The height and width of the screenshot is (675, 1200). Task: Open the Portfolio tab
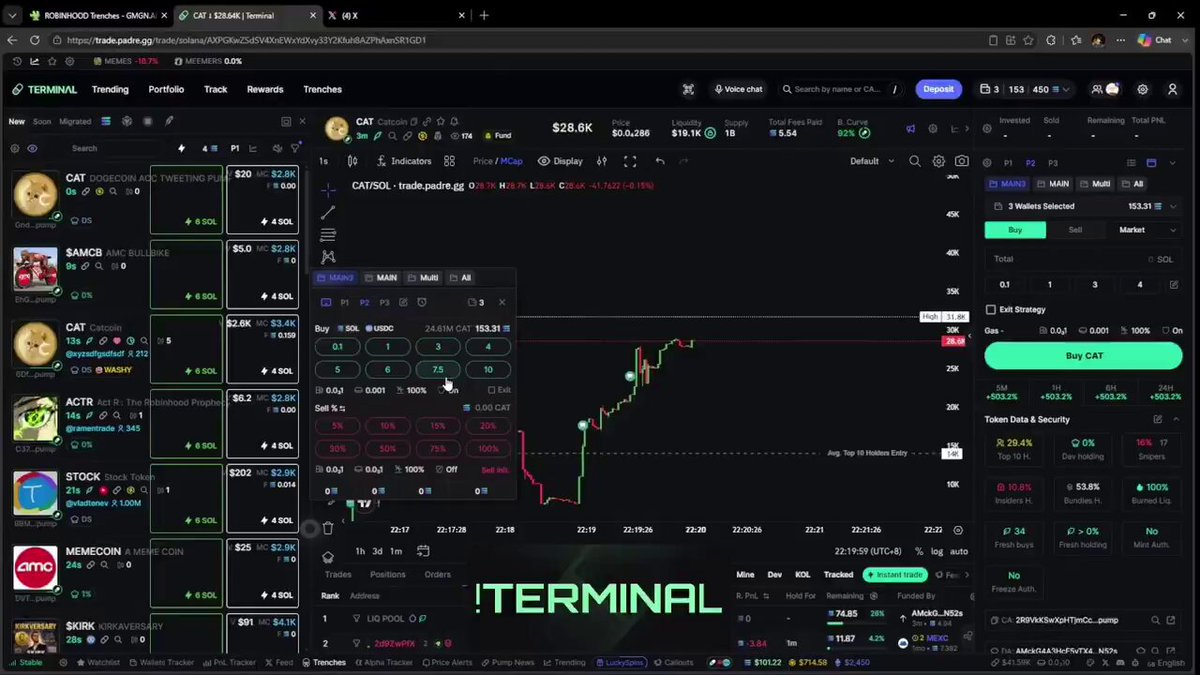[x=166, y=89]
